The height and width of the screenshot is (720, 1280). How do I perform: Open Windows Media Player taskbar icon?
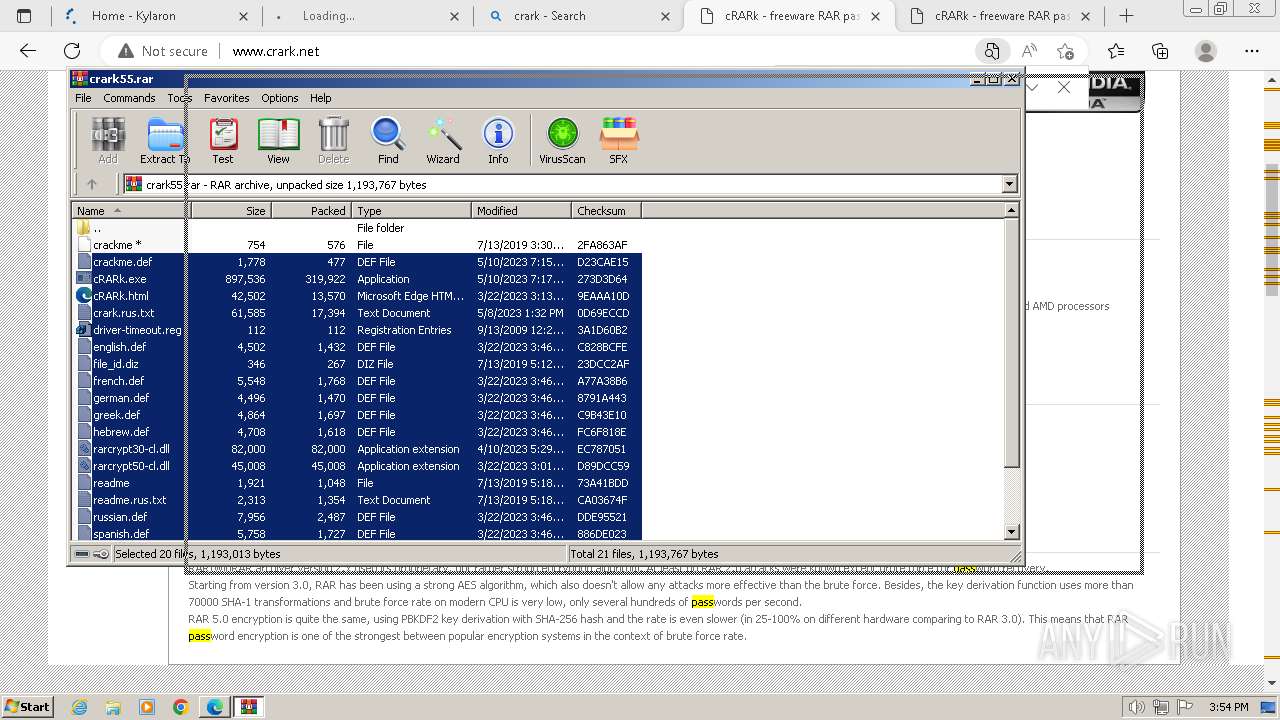147,707
